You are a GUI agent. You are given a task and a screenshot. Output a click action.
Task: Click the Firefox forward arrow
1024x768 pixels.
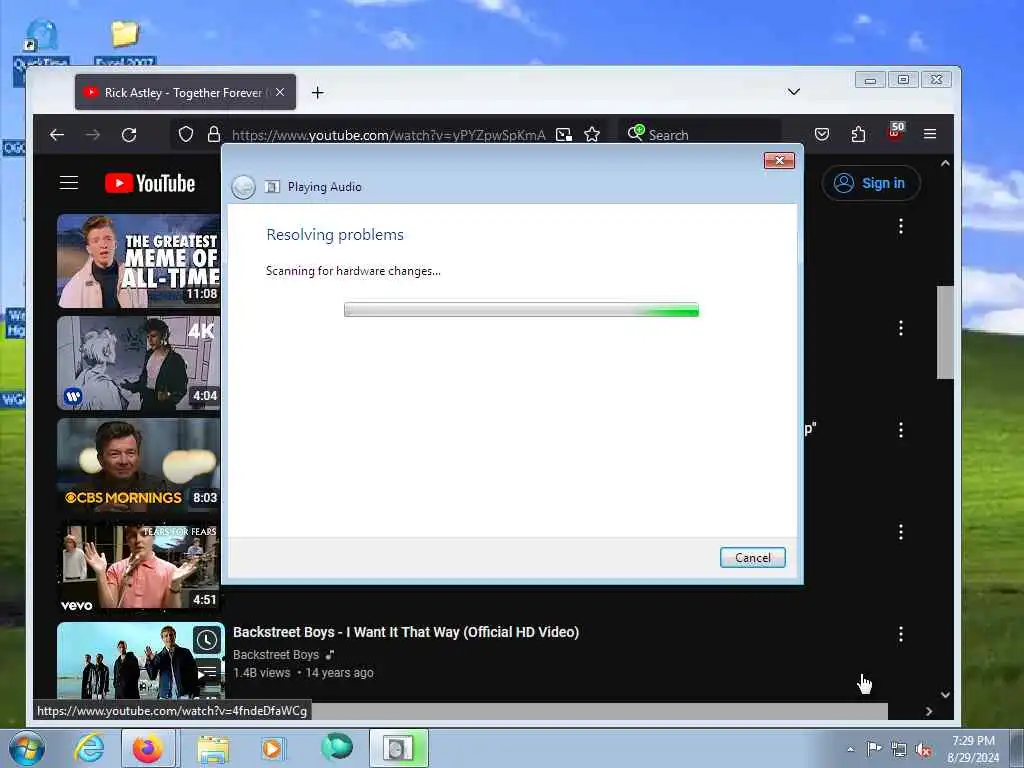[93, 135]
